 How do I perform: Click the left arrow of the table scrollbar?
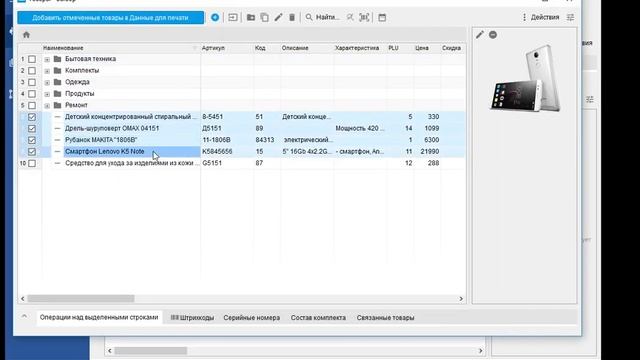[22, 299]
